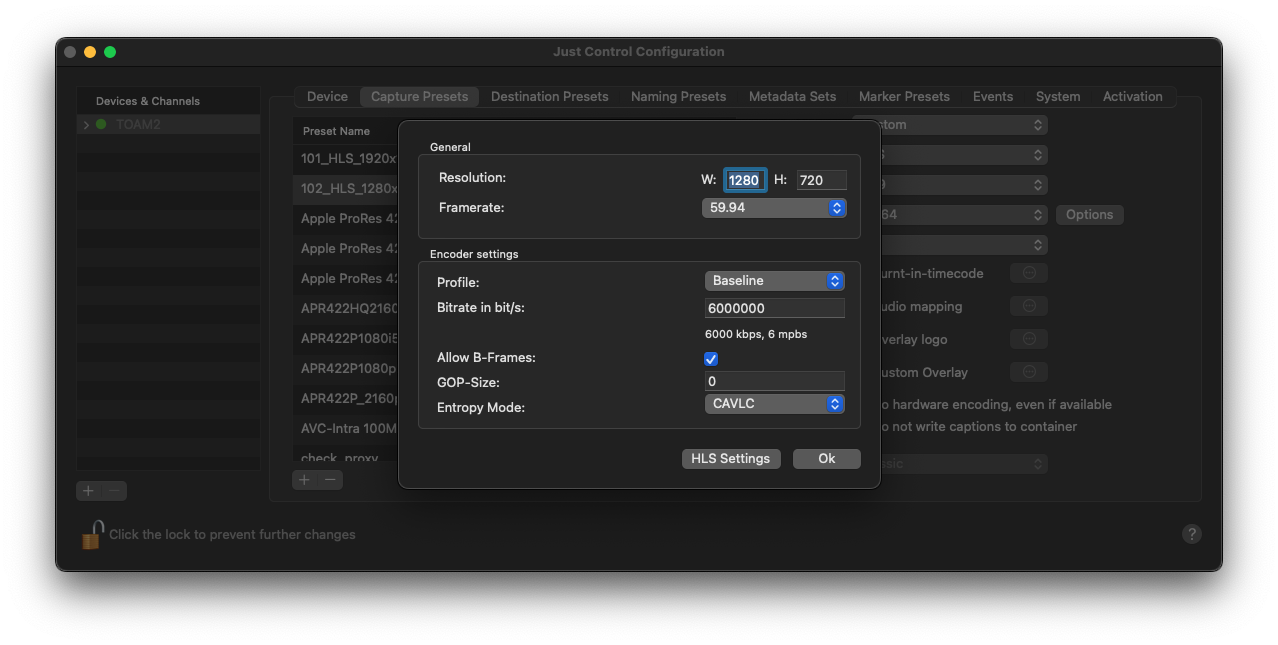Remove a device with the sidebar minus button
This screenshot has width=1278, height=645.
click(115, 491)
